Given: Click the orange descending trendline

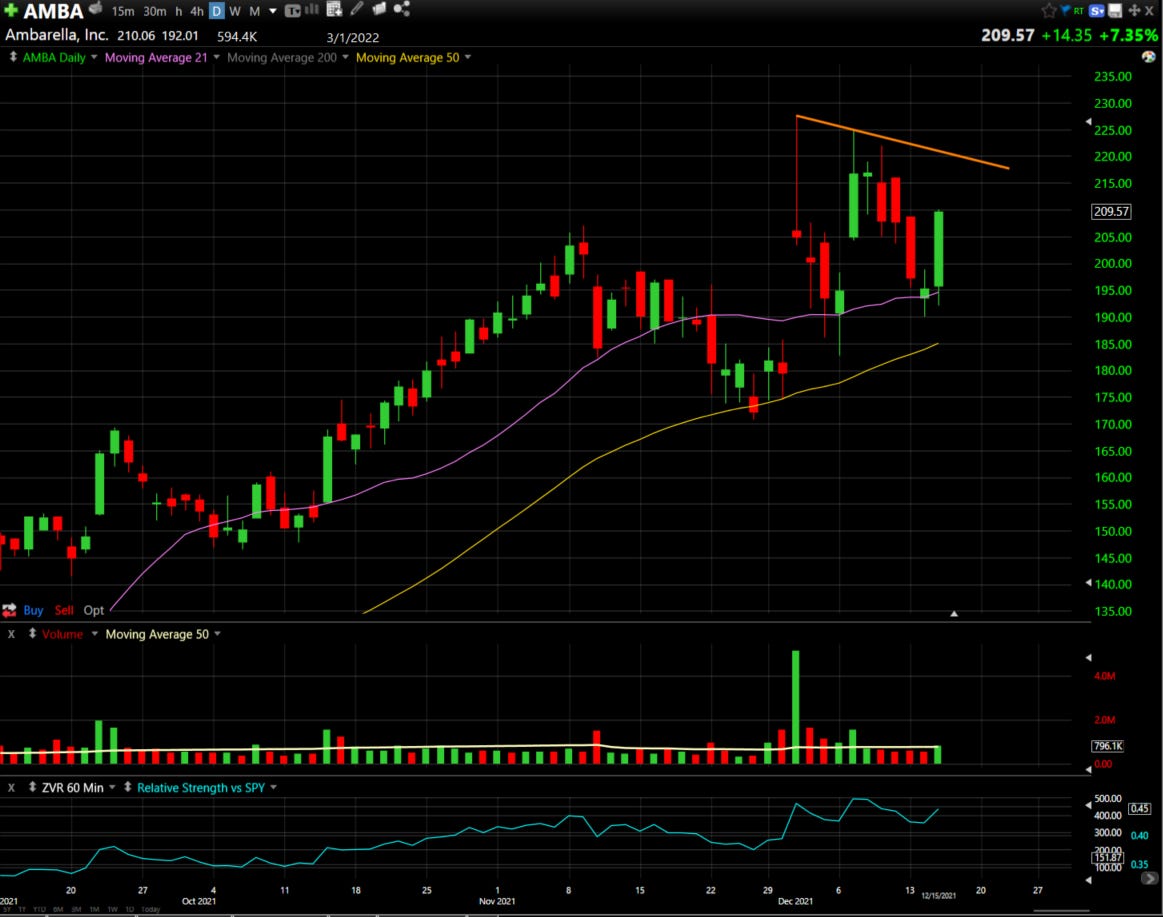Looking at the screenshot, I should pos(902,142).
